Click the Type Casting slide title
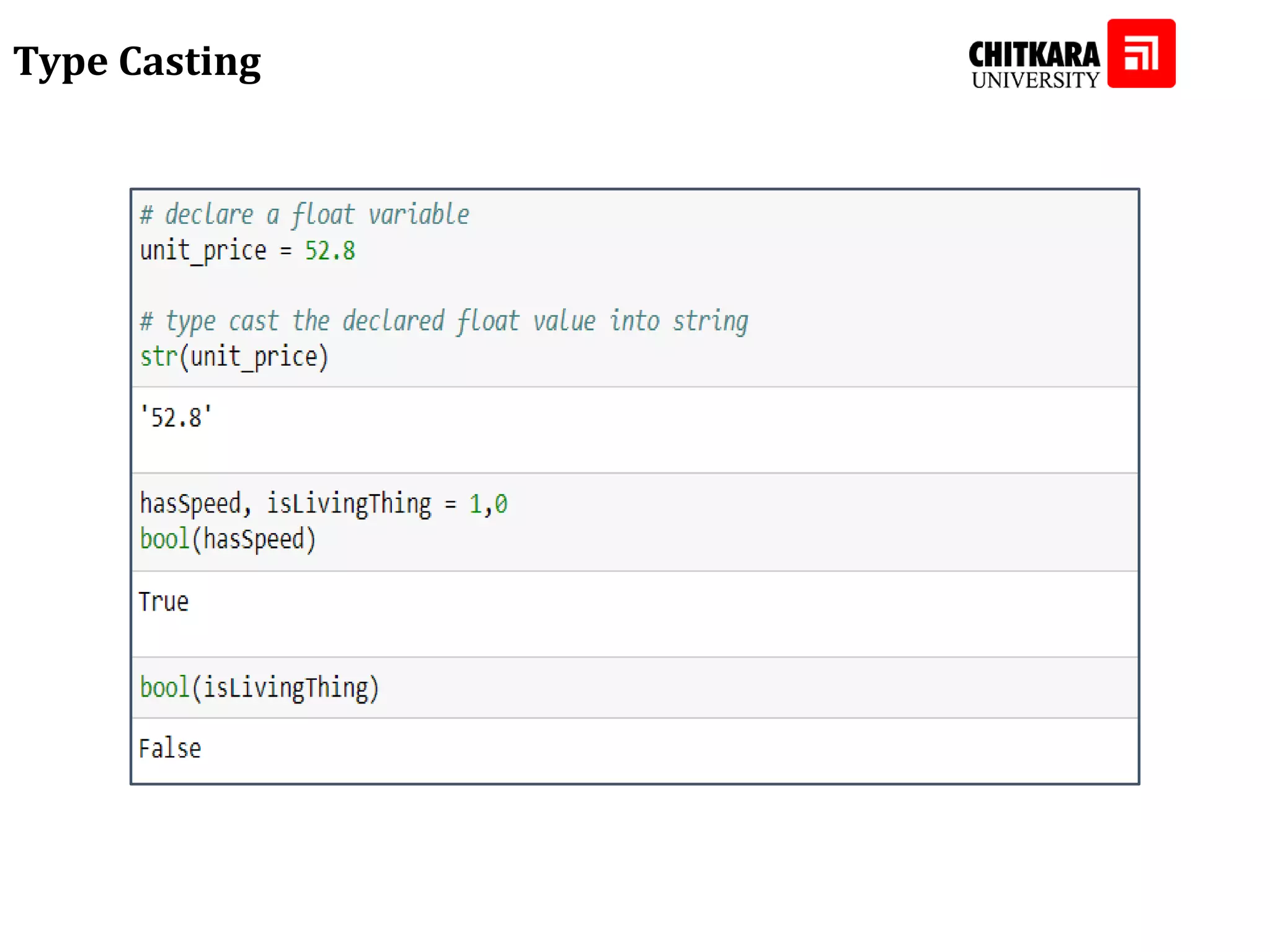1270x952 pixels. pyautogui.click(x=137, y=61)
